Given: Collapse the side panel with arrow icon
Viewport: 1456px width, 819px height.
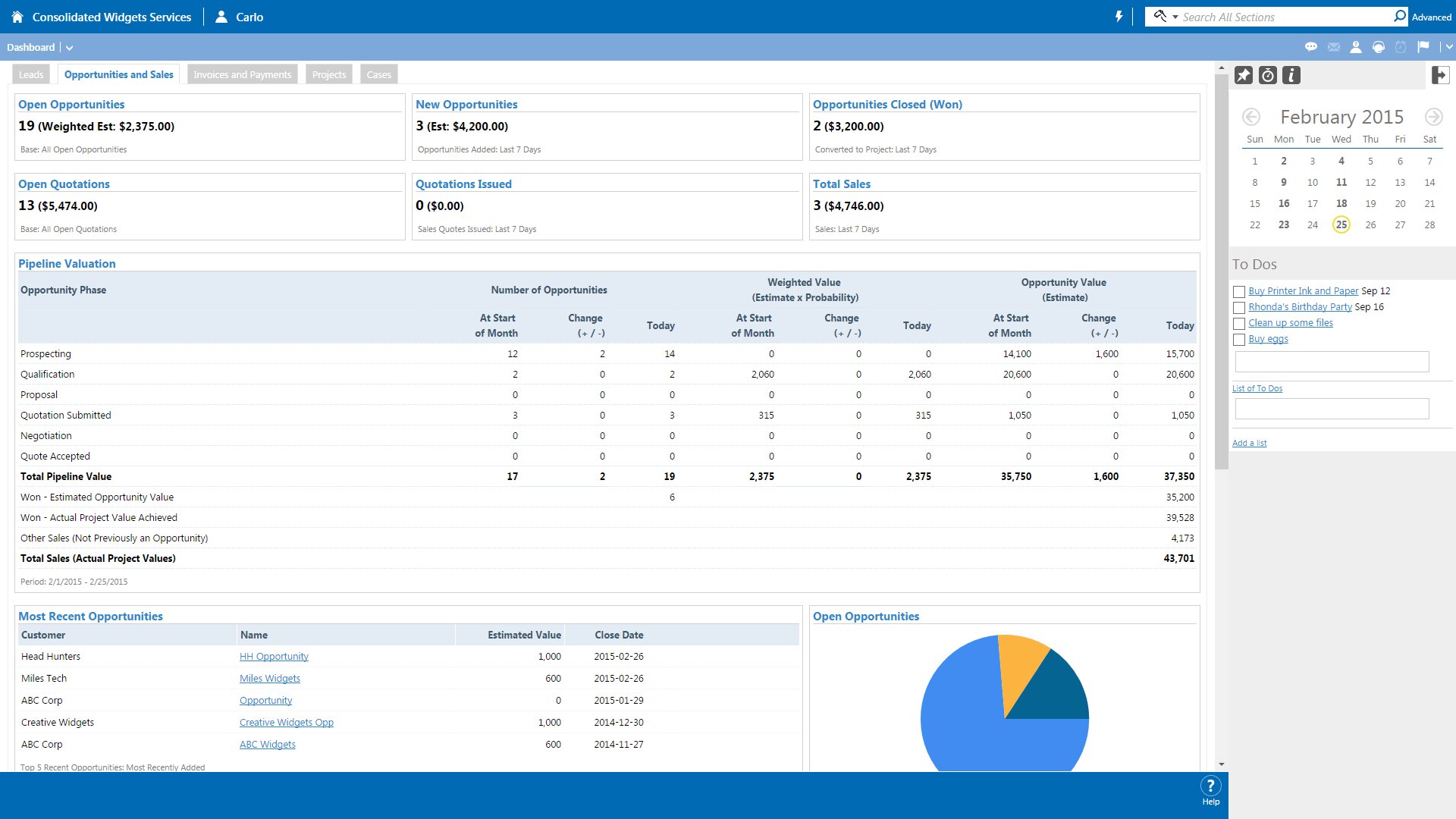Looking at the screenshot, I should pos(1440,75).
